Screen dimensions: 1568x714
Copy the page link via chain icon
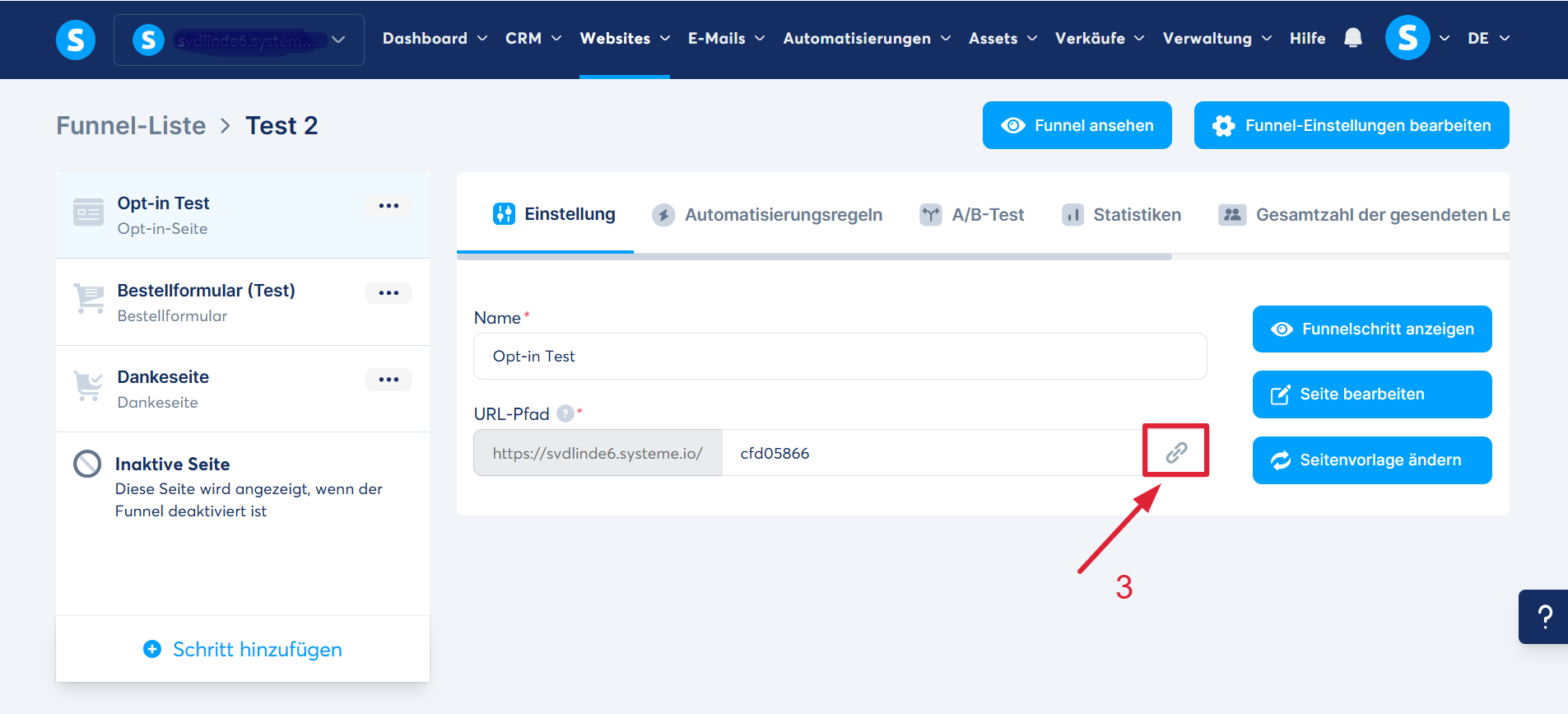(x=1176, y=452)
